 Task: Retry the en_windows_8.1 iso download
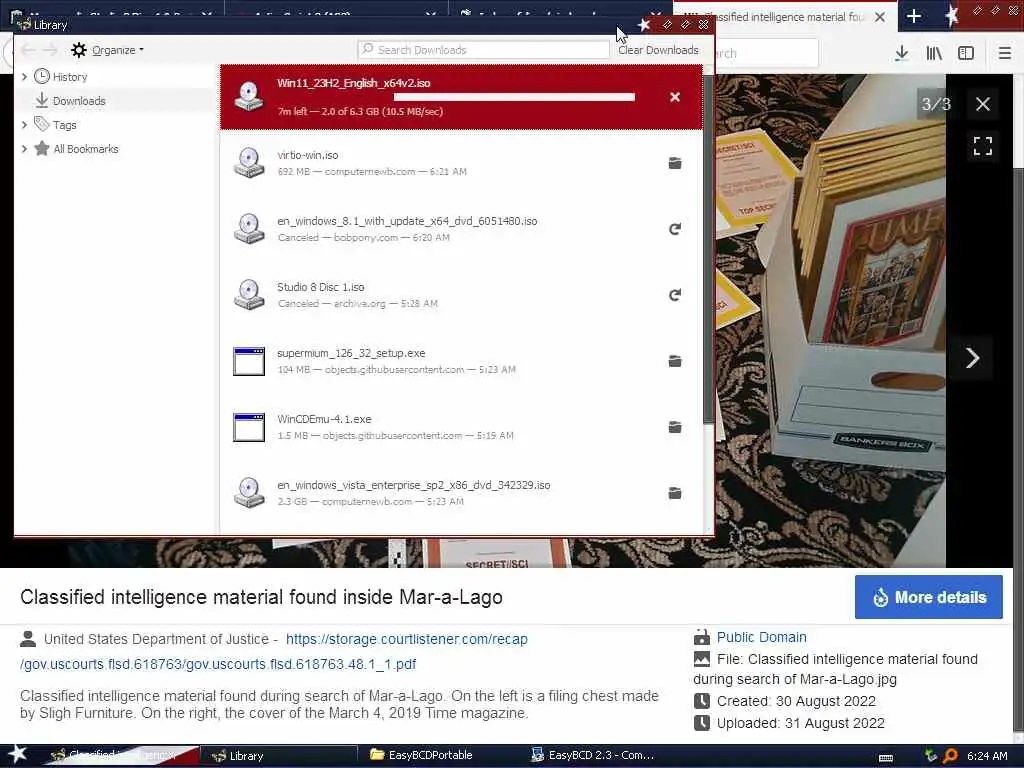pos(675,229)
